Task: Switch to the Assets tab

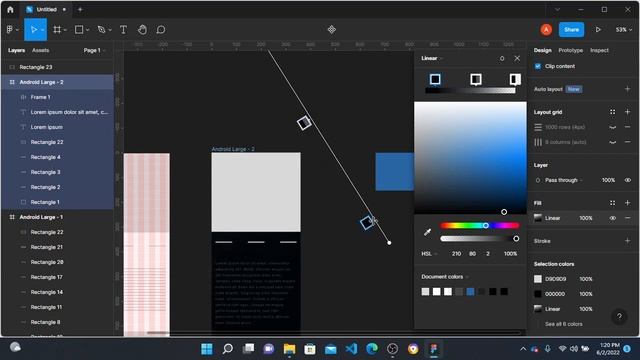Action: [x=40, y=50]
